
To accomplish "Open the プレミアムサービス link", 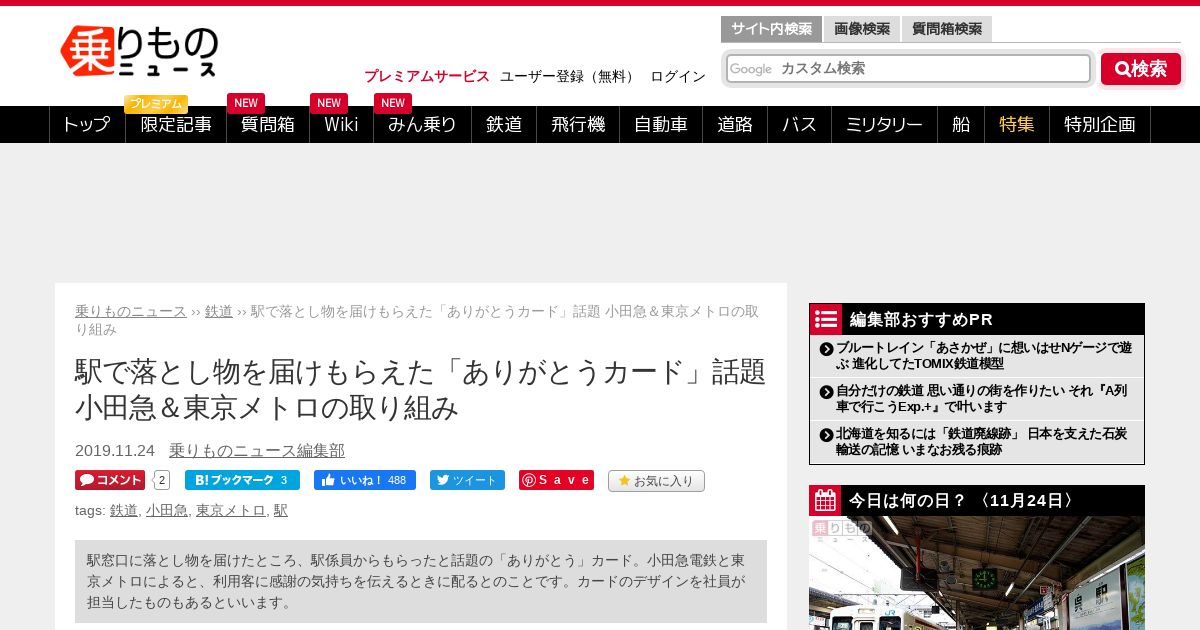I will 427,76.
